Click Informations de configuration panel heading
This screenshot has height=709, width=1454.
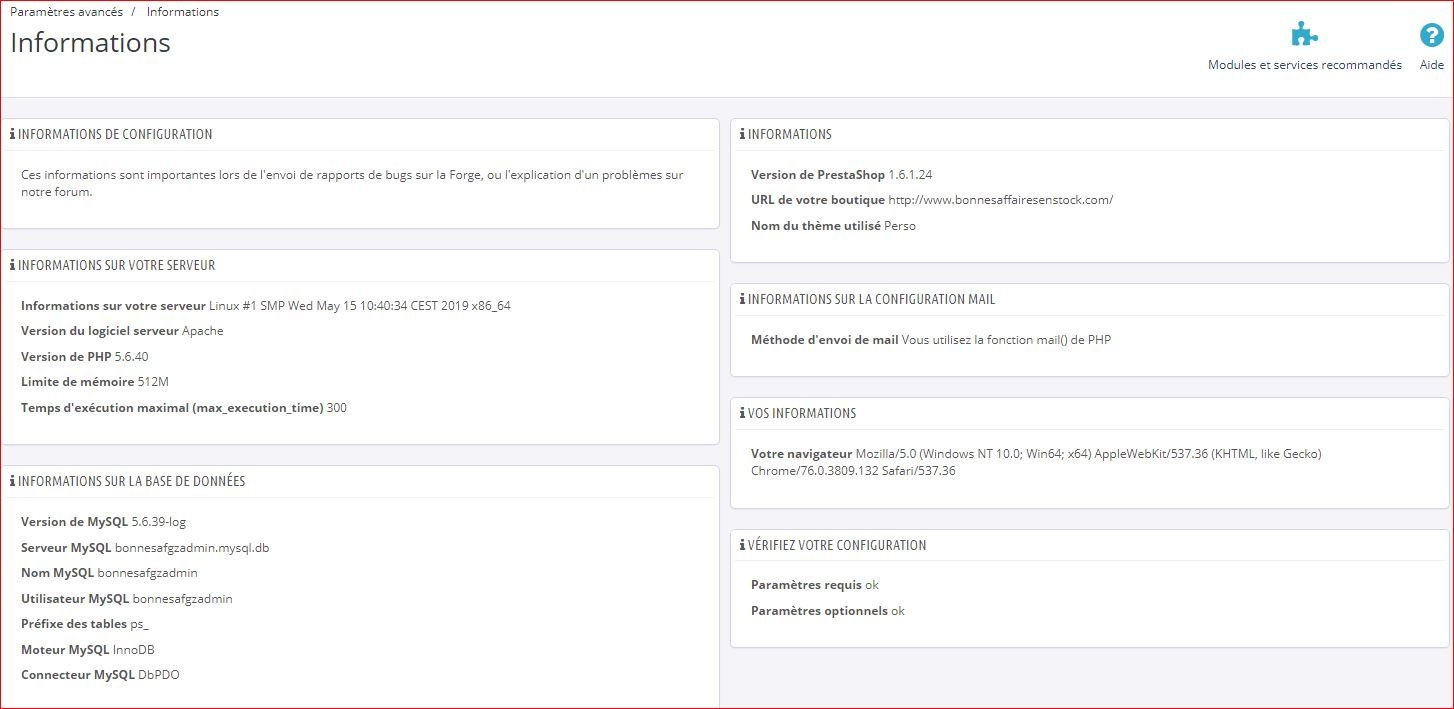115,134
